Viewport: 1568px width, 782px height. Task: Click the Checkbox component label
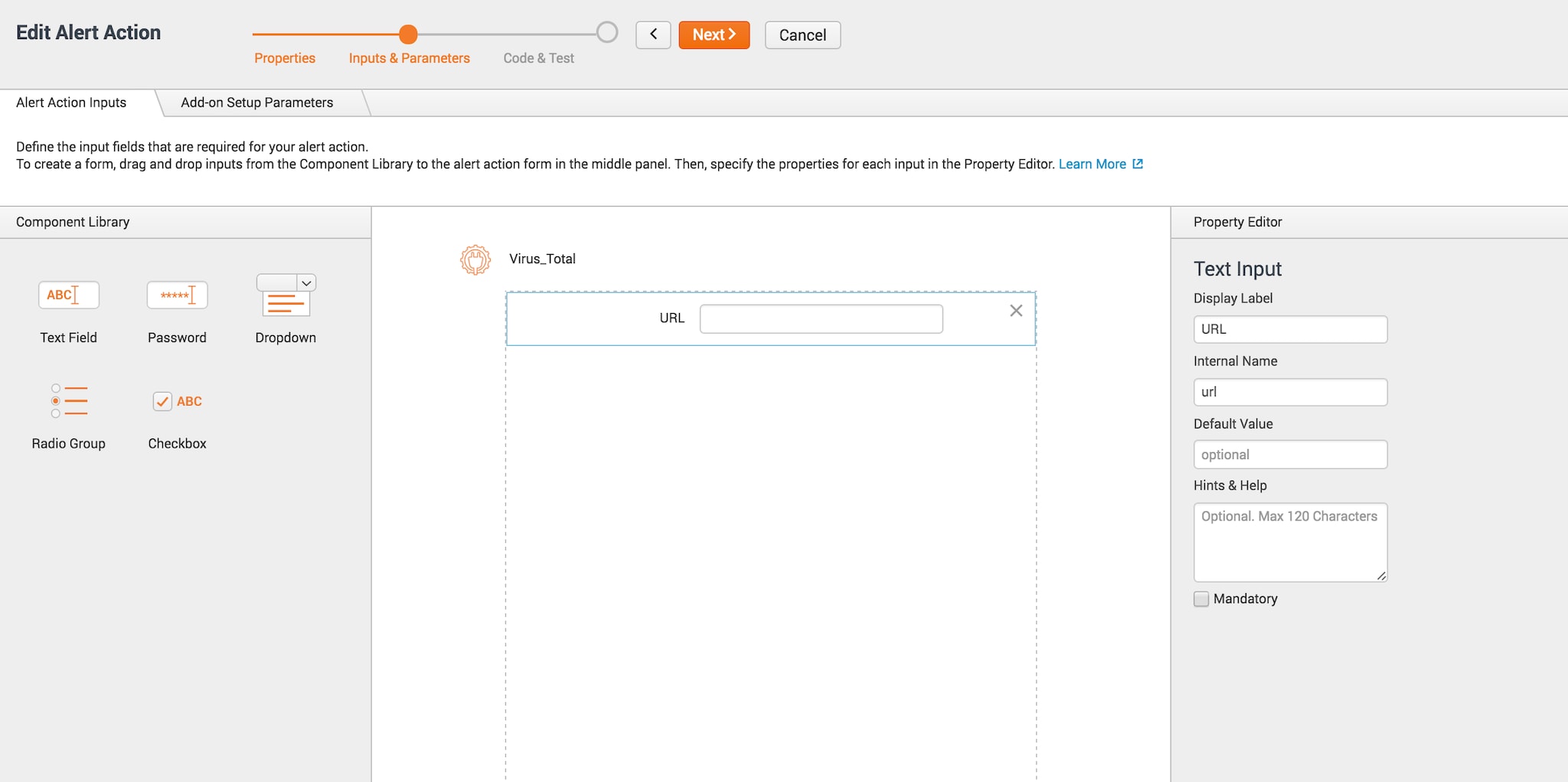click(177, 443)
